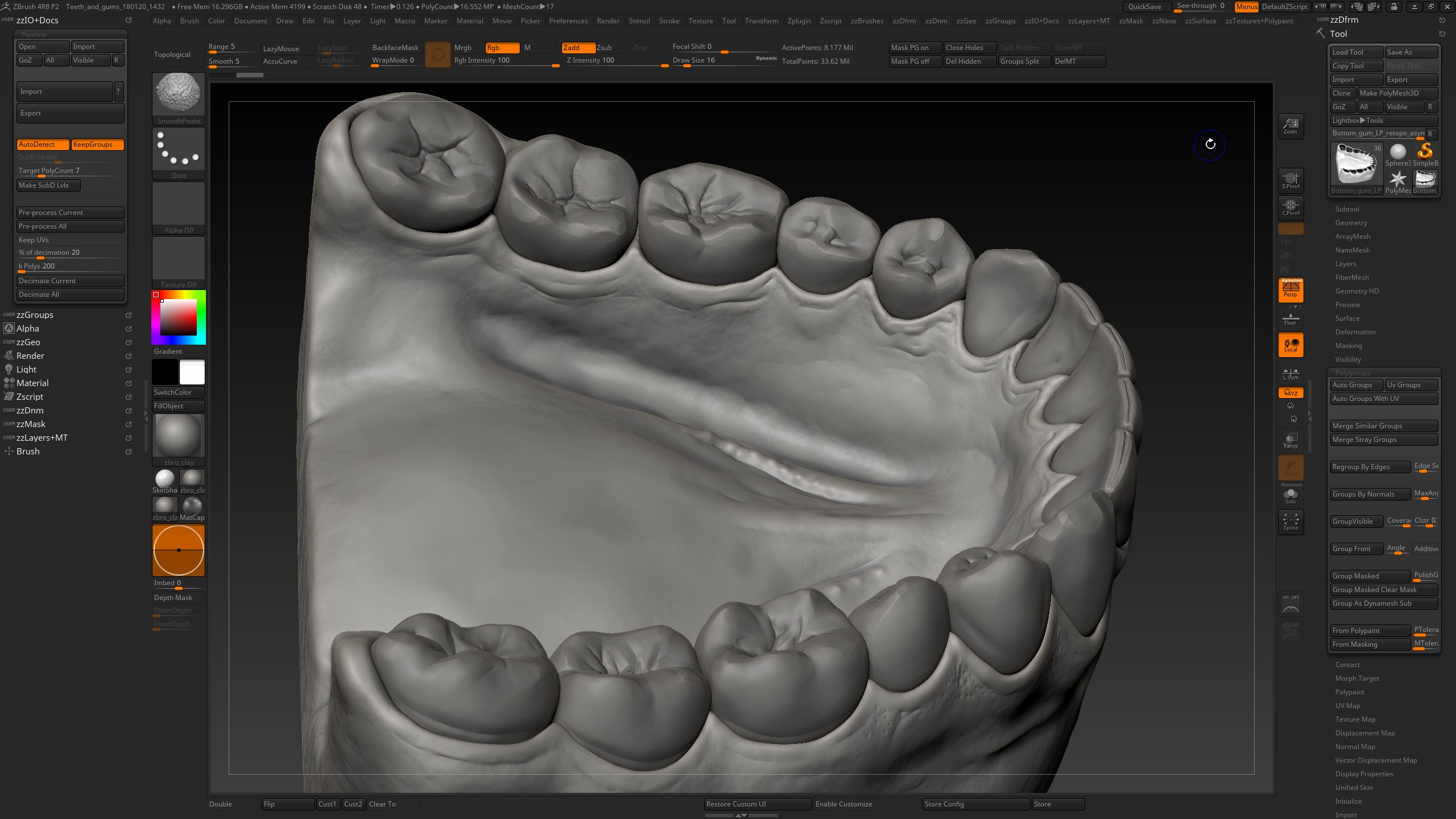Activate the S.Pivot icon
Screen dimensions: 1456x819
(1290, 180)
